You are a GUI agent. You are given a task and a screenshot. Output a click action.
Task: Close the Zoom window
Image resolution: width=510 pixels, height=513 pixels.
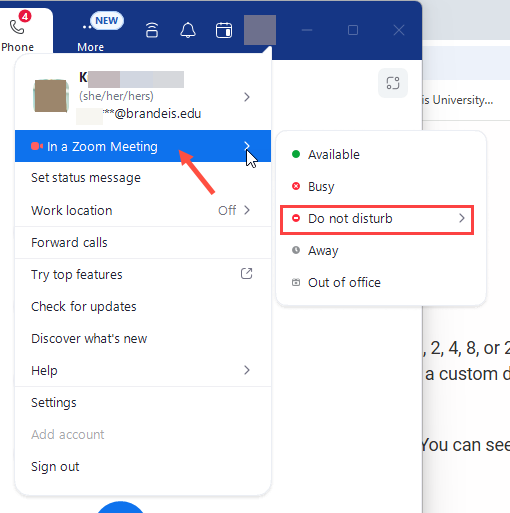click(x=399, y=30)
